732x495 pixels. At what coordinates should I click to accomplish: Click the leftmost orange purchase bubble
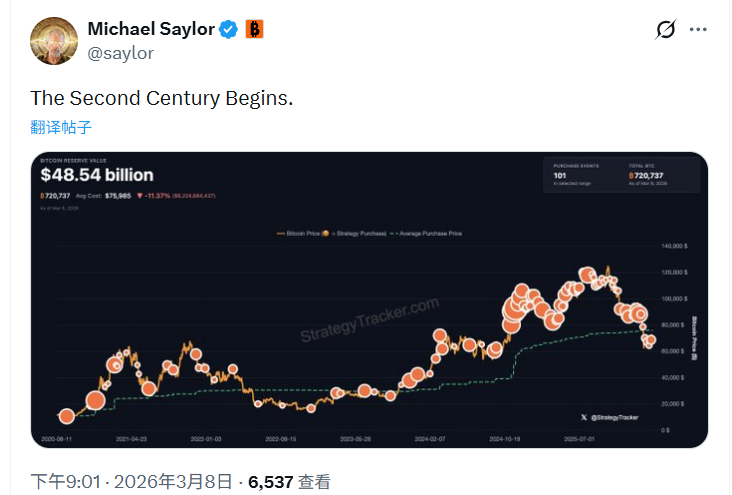pos(66,416)
